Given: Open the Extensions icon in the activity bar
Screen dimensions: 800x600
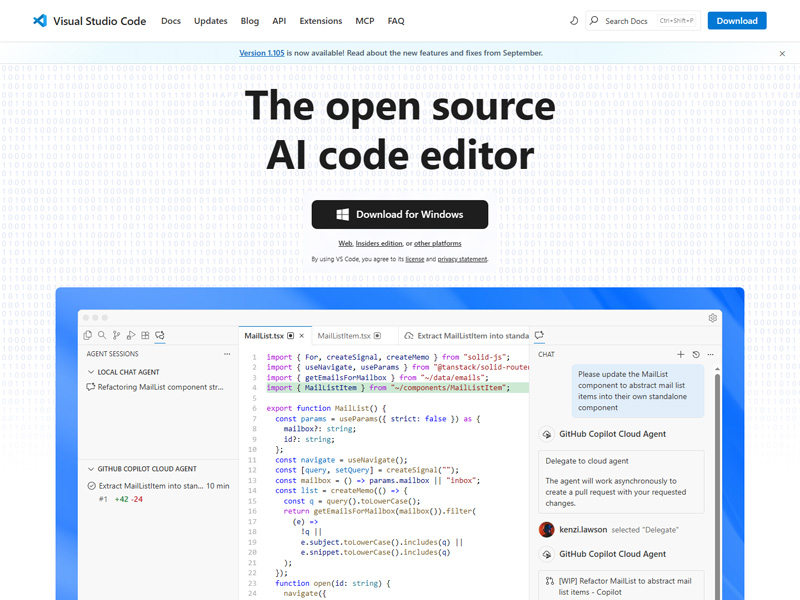Looking at the screenshot, I should (144, 334).
